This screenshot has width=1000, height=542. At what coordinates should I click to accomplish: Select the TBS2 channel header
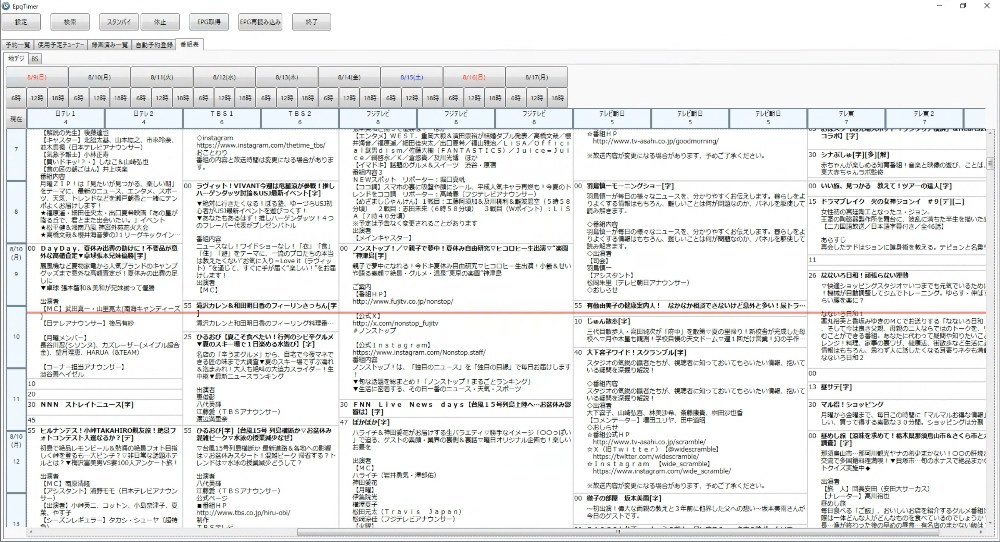tap(300, 118)
